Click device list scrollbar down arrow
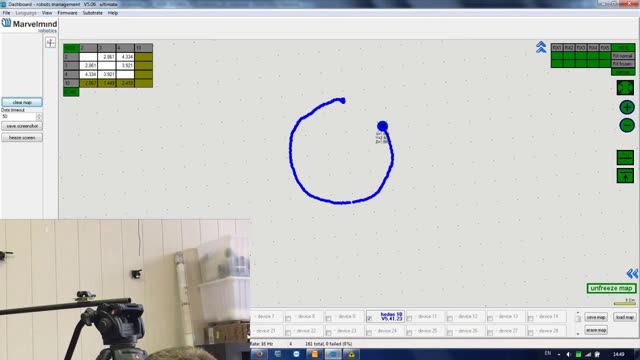This screenshot has width=640, height=360. (578, 334)
